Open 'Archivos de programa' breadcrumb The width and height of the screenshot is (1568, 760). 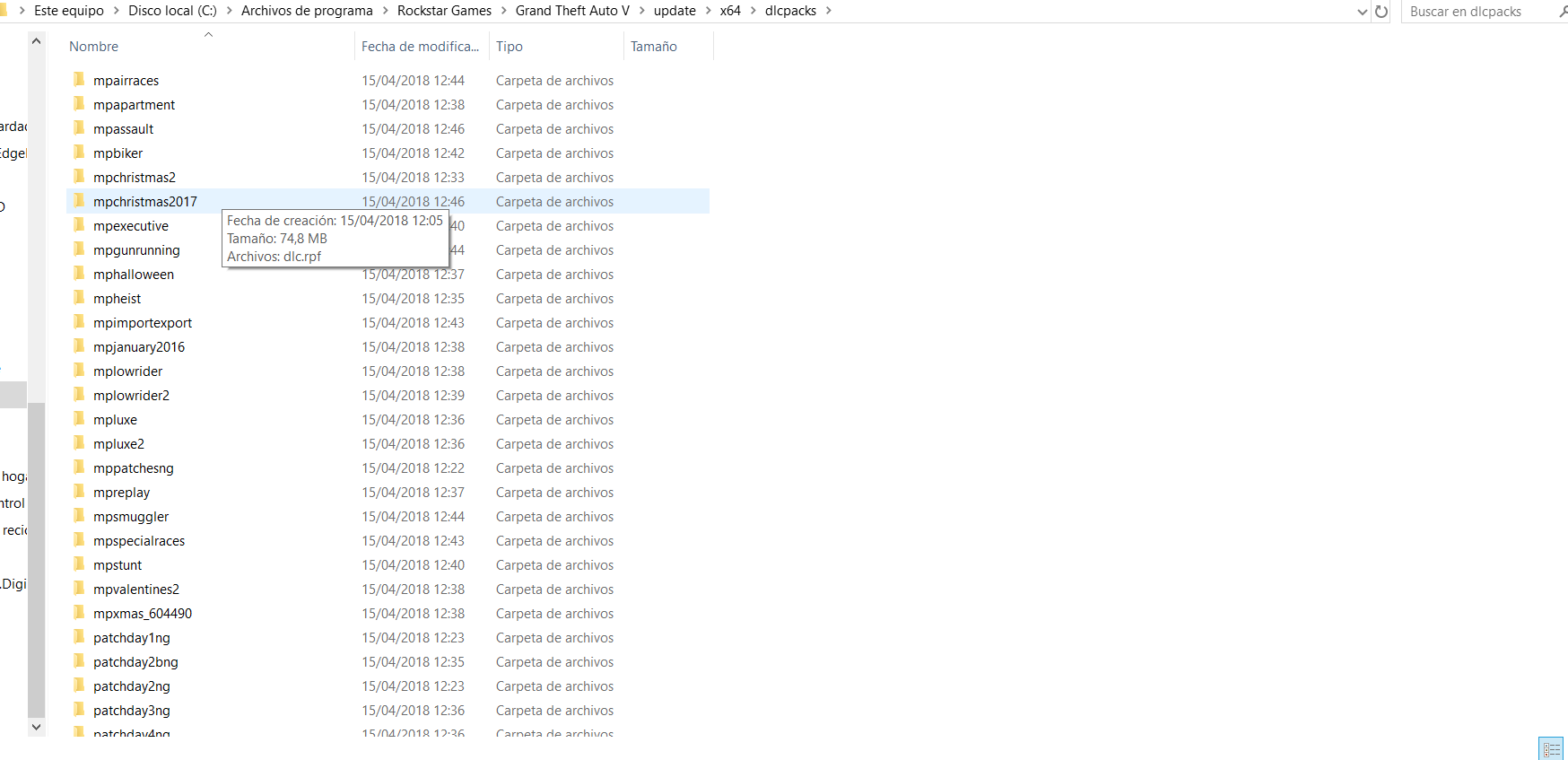(307, 11)
